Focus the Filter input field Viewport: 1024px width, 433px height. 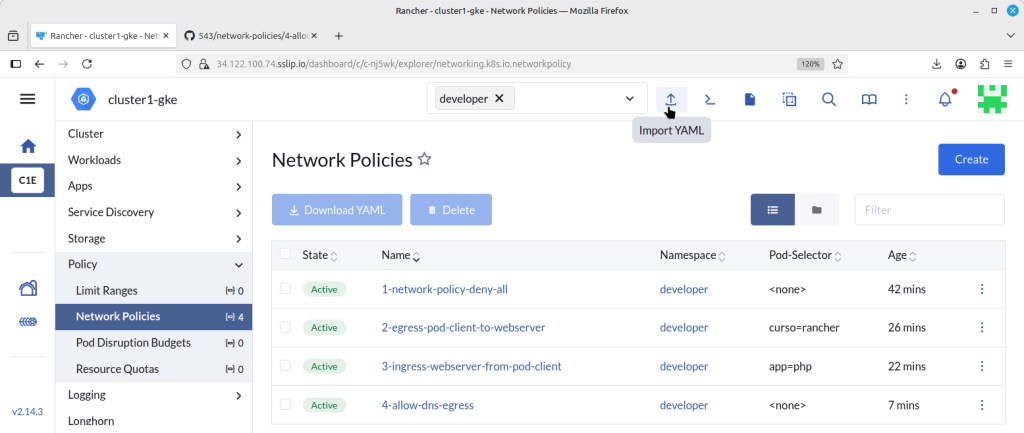(x=929, y=210)
